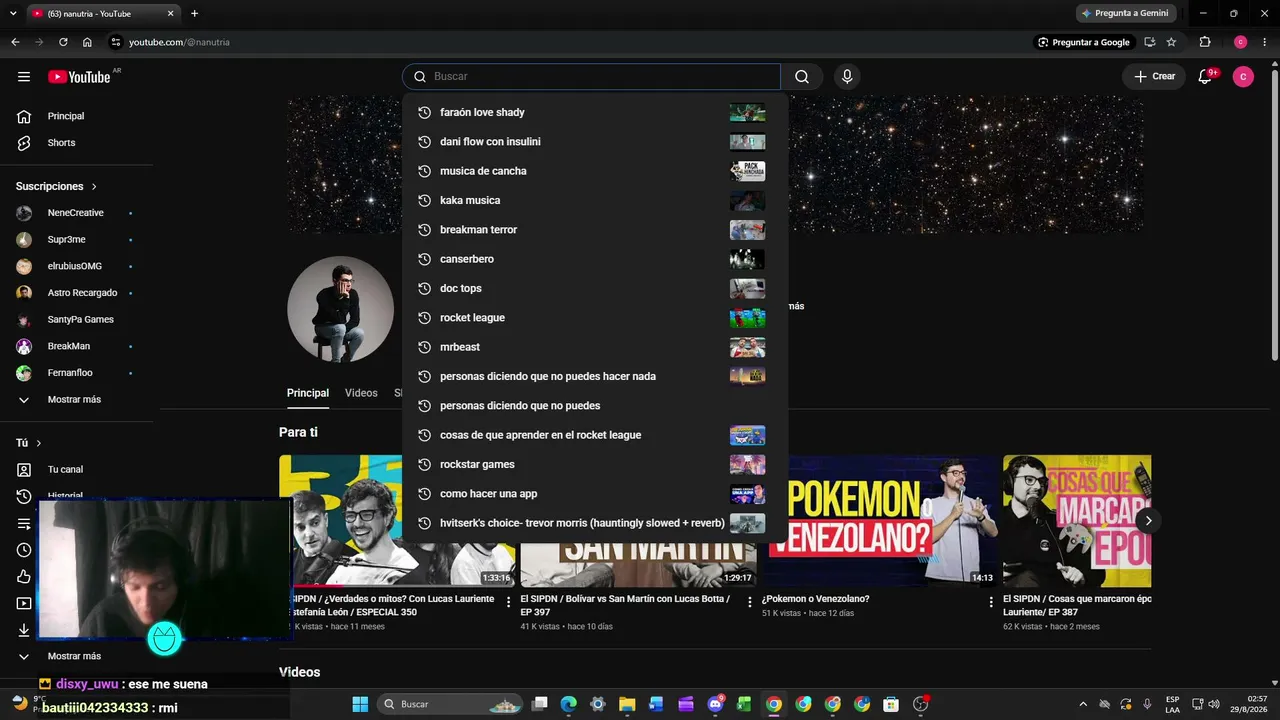Click the history clock icon beside 'mrbeast'
The image size is (1280, 720).
[x=424, y=347]
